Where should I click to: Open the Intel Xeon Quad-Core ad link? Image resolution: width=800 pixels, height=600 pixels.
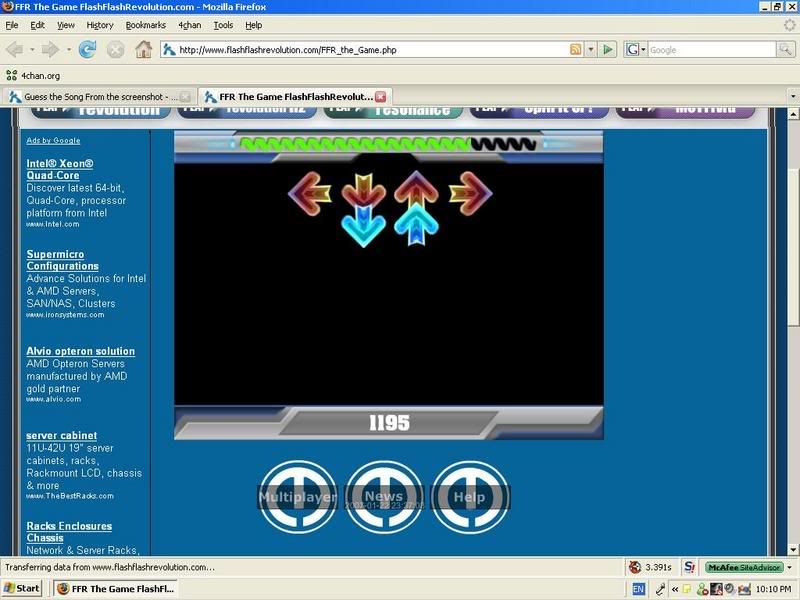[60, 169]
